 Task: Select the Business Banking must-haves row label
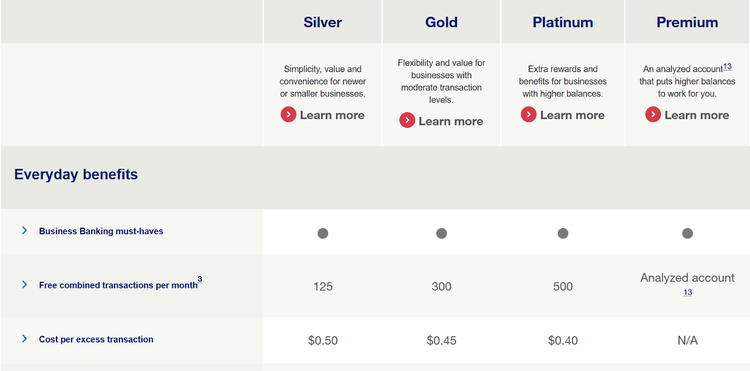101,231
